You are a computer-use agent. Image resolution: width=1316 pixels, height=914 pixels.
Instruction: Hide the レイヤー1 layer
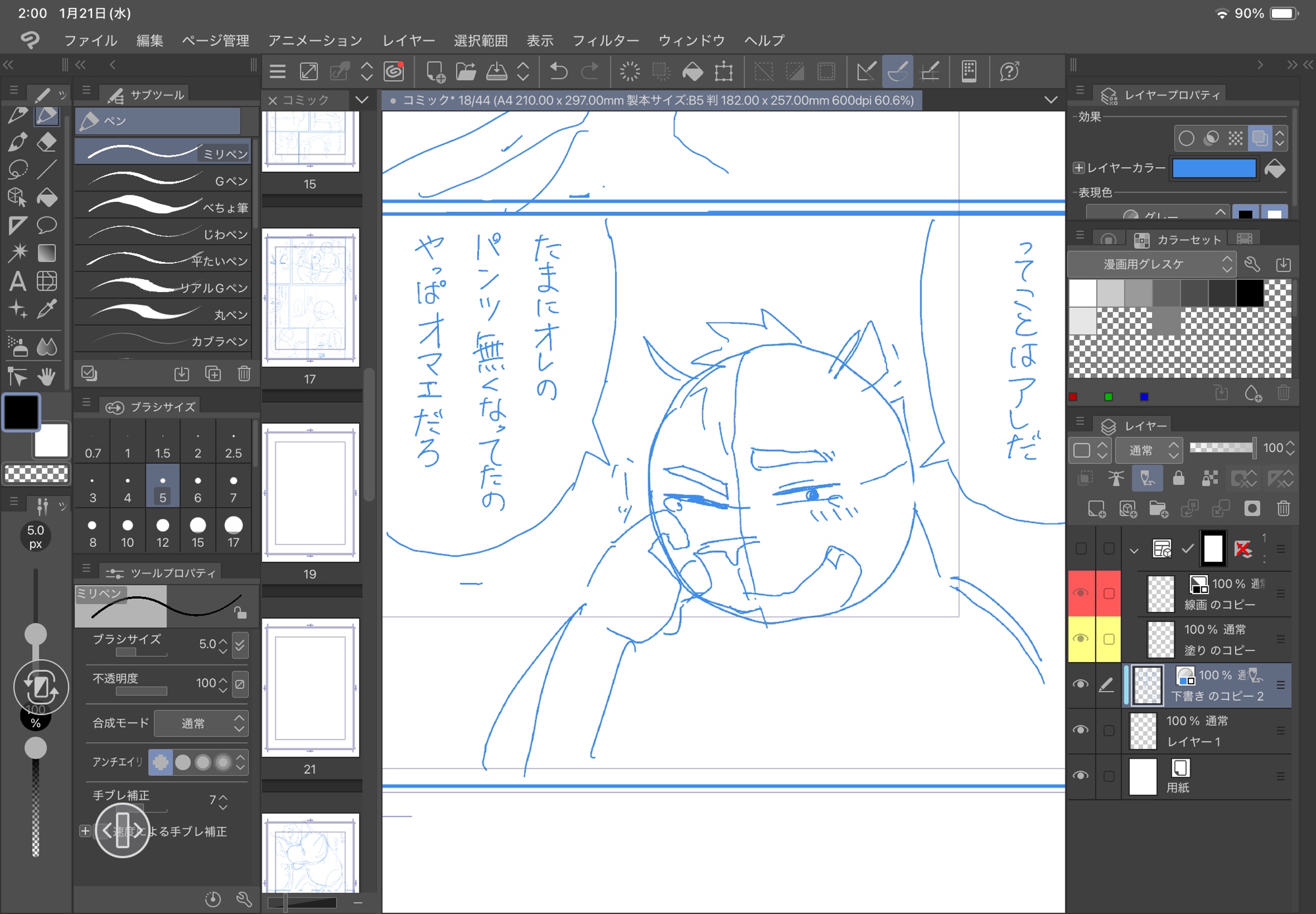[1080, 730]
